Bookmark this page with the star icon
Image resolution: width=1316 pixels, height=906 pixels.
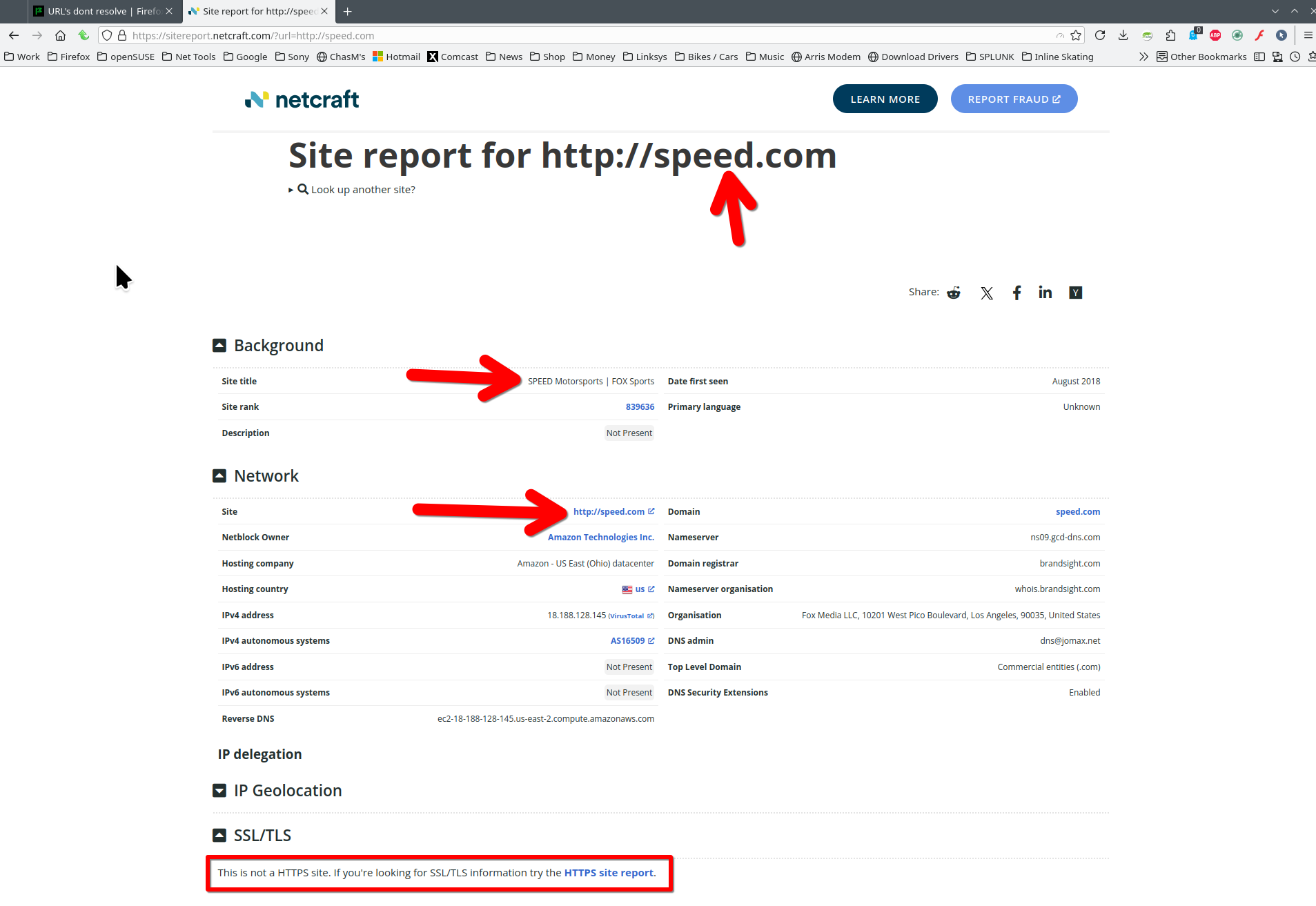[x=1076, y=35]
